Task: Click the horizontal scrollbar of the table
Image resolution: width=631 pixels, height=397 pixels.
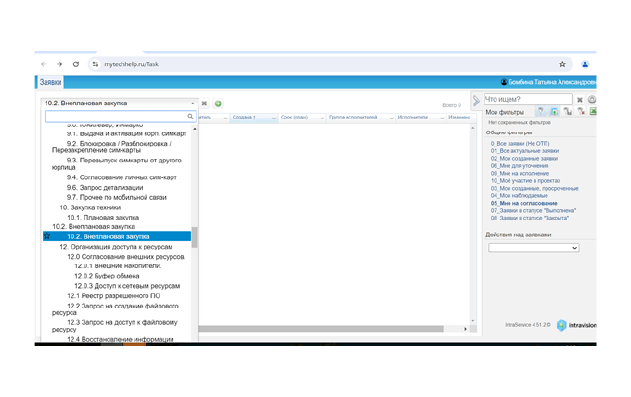Action: tap(321, 329)
